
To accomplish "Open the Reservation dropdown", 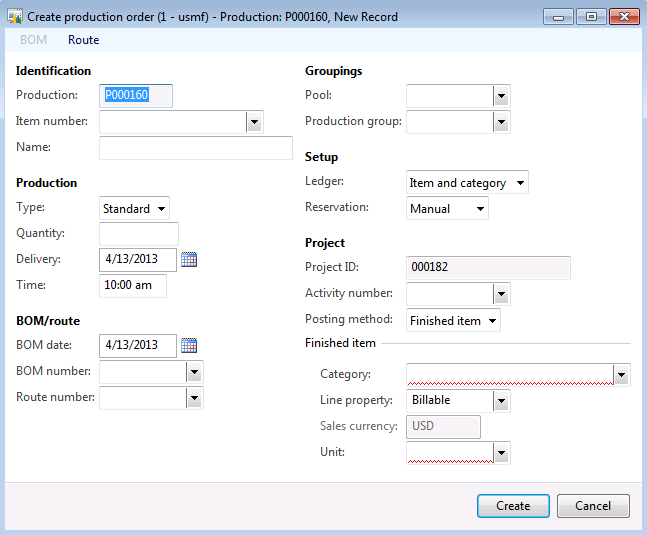I will (x=480, y=209).
